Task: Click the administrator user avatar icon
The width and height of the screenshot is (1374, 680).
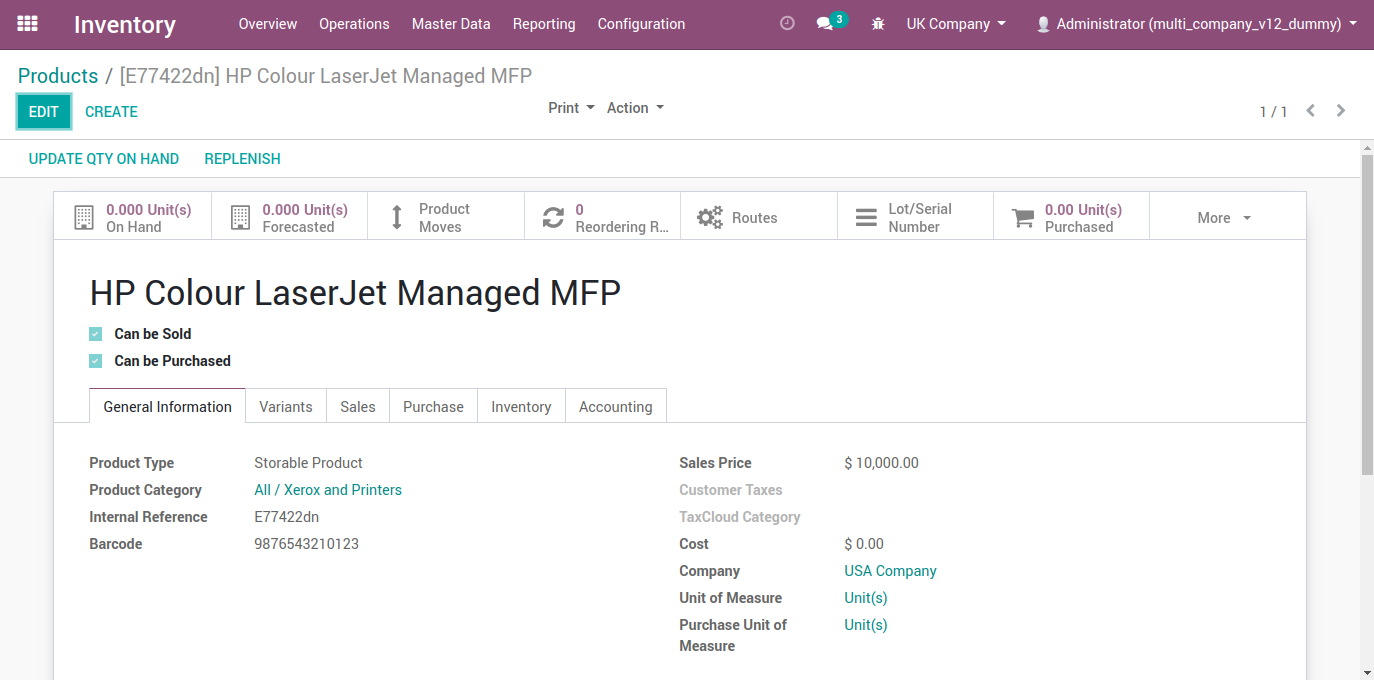Action: [1043, 24]
